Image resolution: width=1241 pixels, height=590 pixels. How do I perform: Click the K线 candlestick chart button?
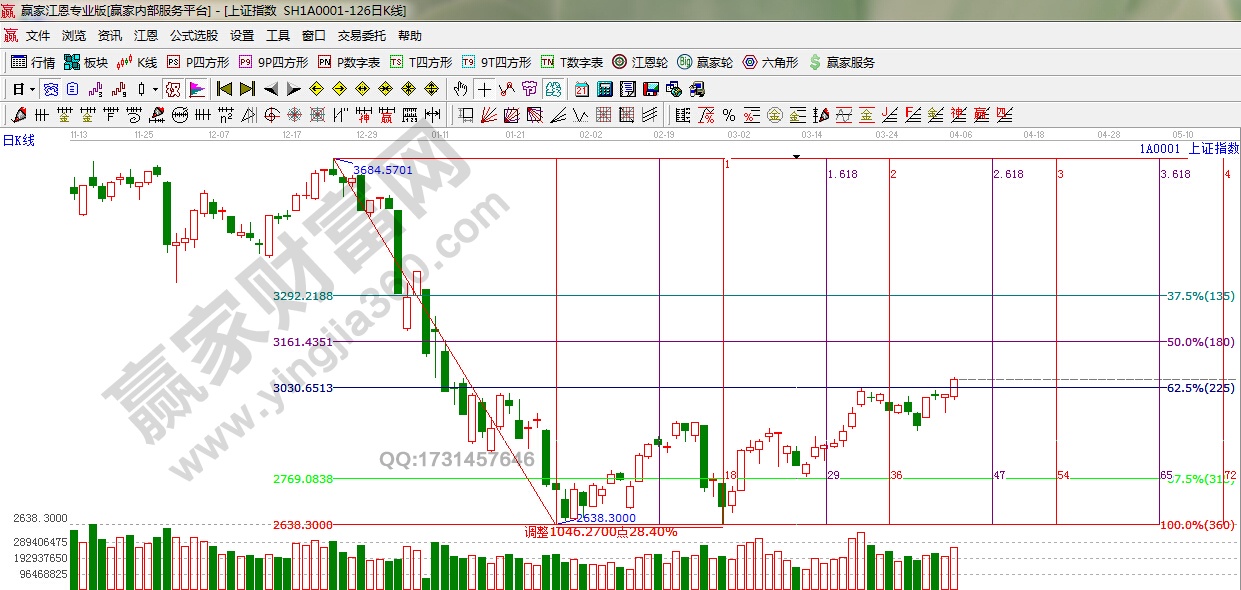tap(137, 62)
